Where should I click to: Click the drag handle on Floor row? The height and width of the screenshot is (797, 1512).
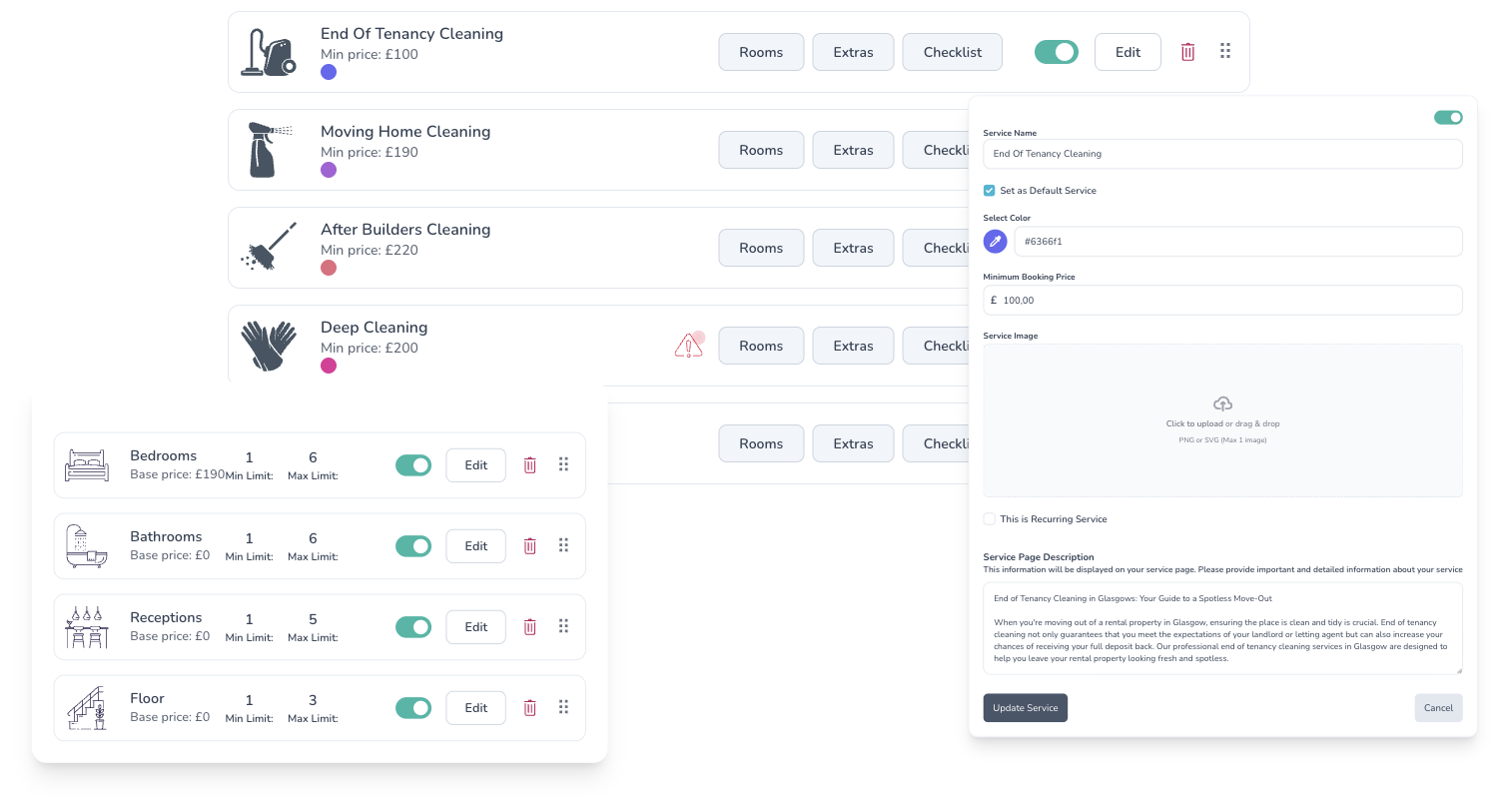click(x=563, y=707)
